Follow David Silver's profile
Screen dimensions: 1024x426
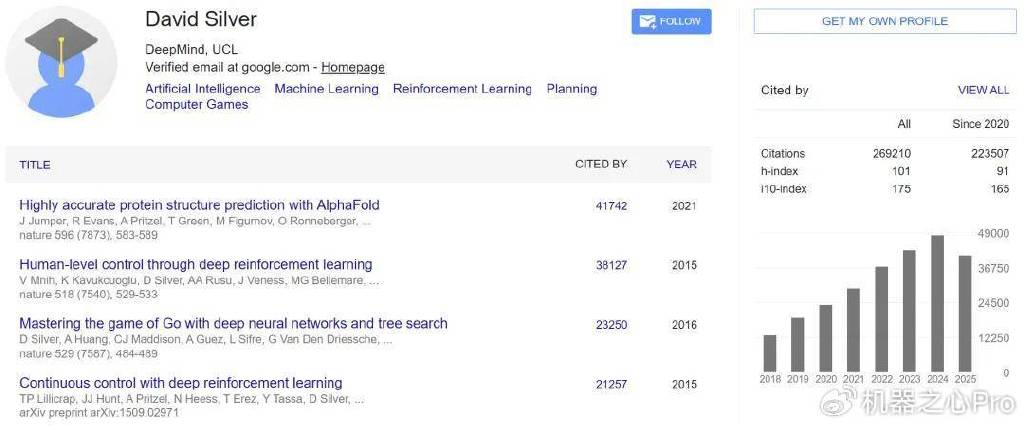tap(671, 22)
